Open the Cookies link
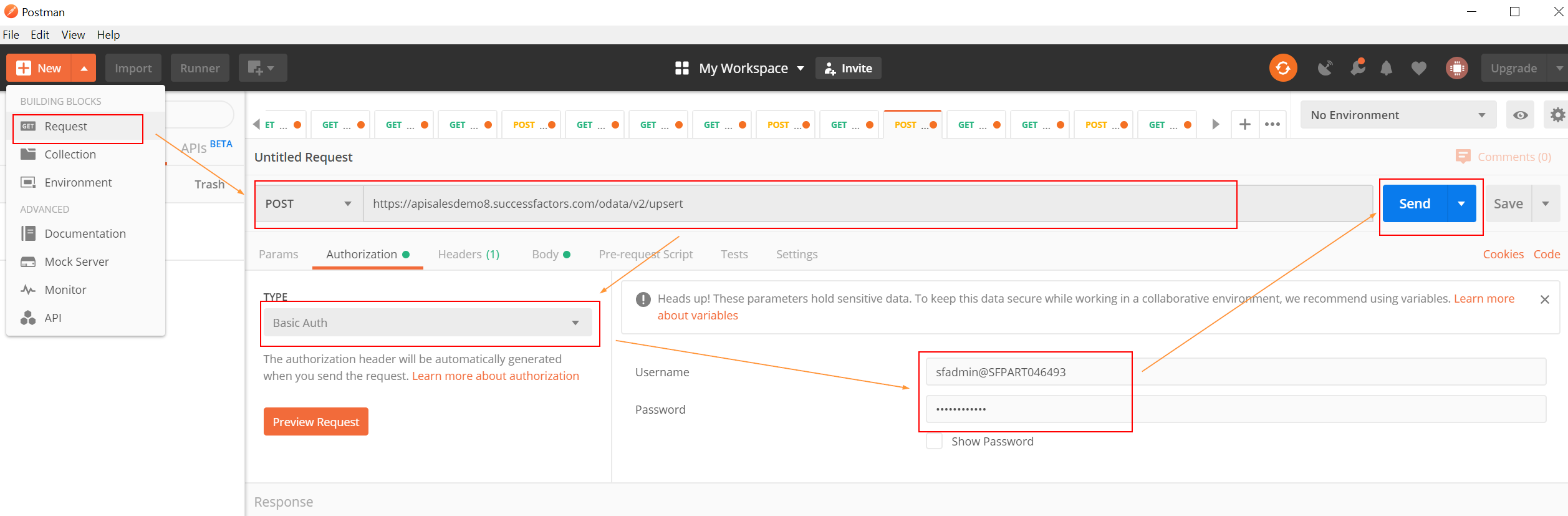The width and height of the screenshot is (1568, 516). pyautogui.click(x=1503, y=255)
